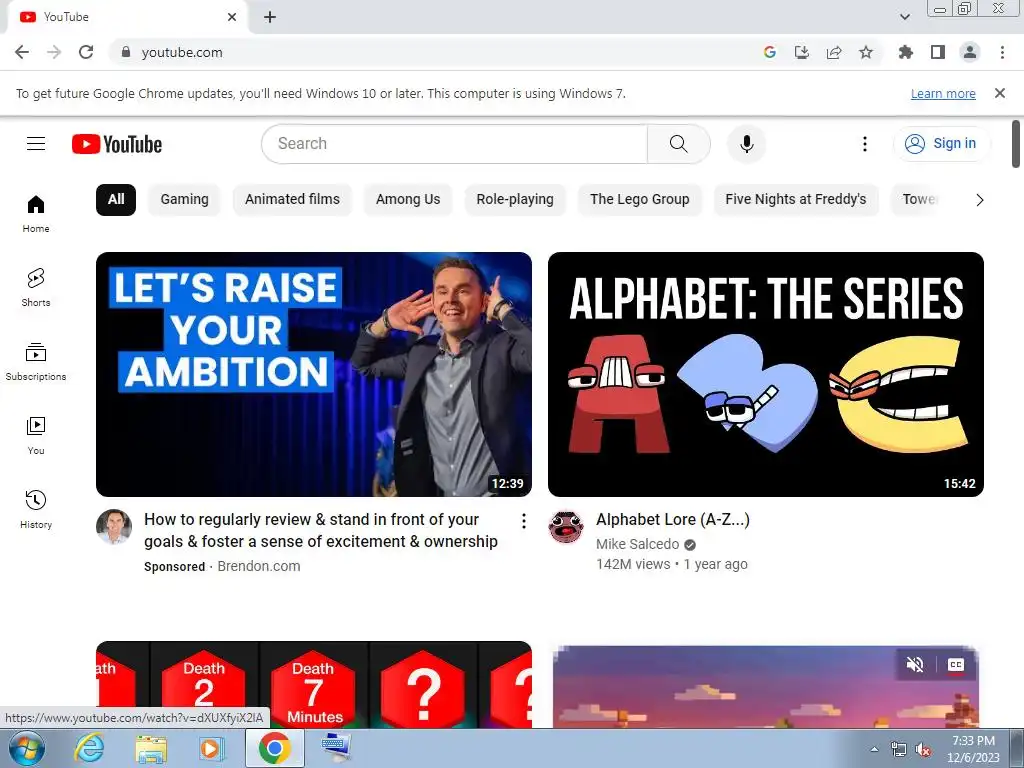Open the YouTube hamburger guide menu
Image resolution: width=1024 pixels, height=768 pixels.
(x=36, y=144)
